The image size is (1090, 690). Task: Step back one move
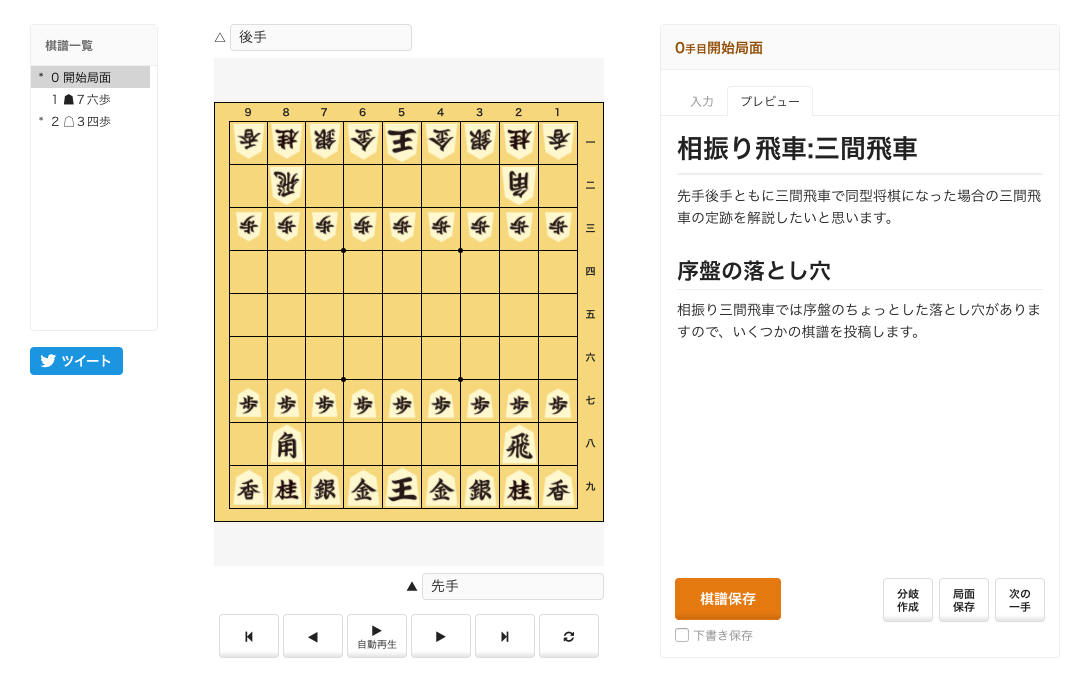(x=313, y=636)
